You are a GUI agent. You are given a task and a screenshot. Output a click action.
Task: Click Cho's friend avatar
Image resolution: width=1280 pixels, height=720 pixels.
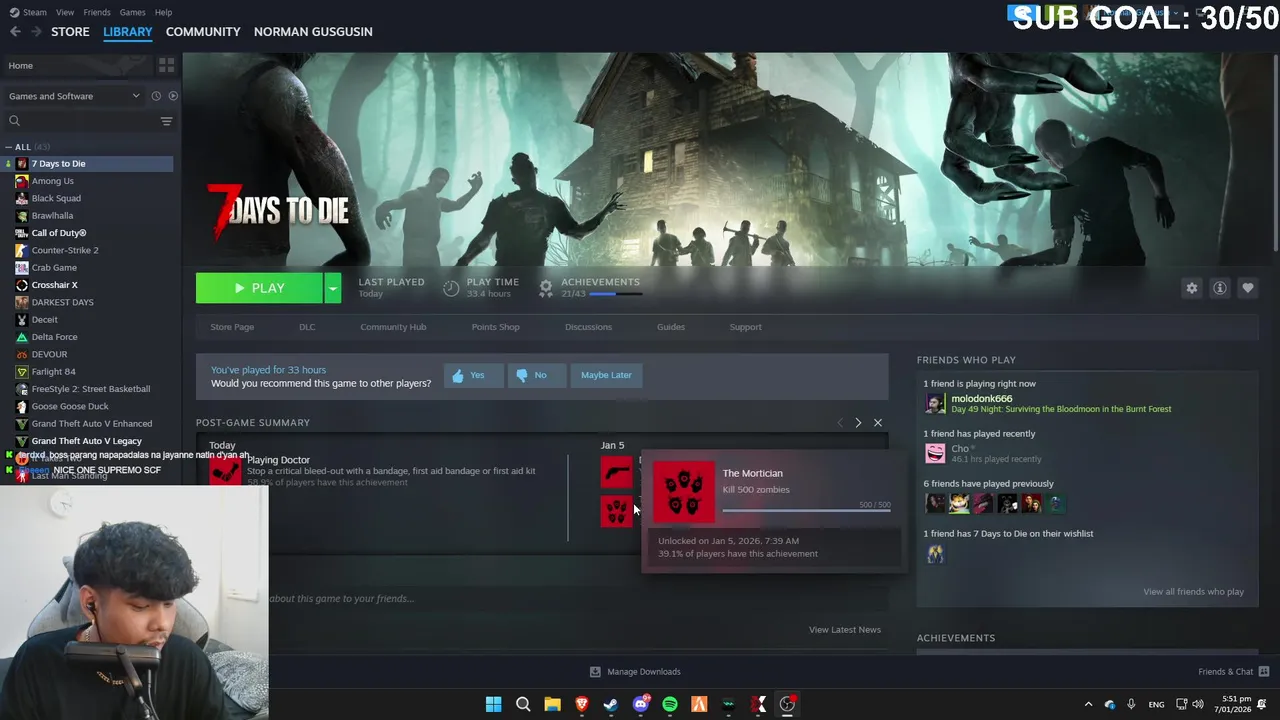pos(935,453)
